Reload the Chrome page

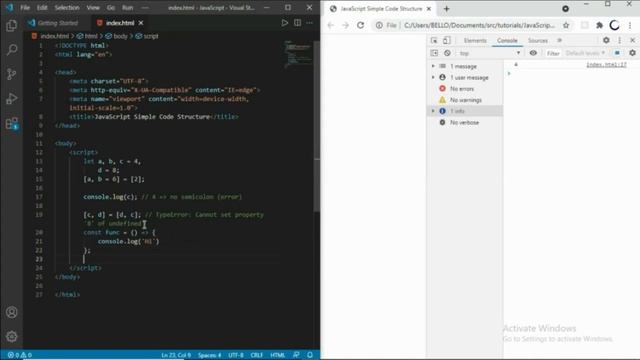360,25
